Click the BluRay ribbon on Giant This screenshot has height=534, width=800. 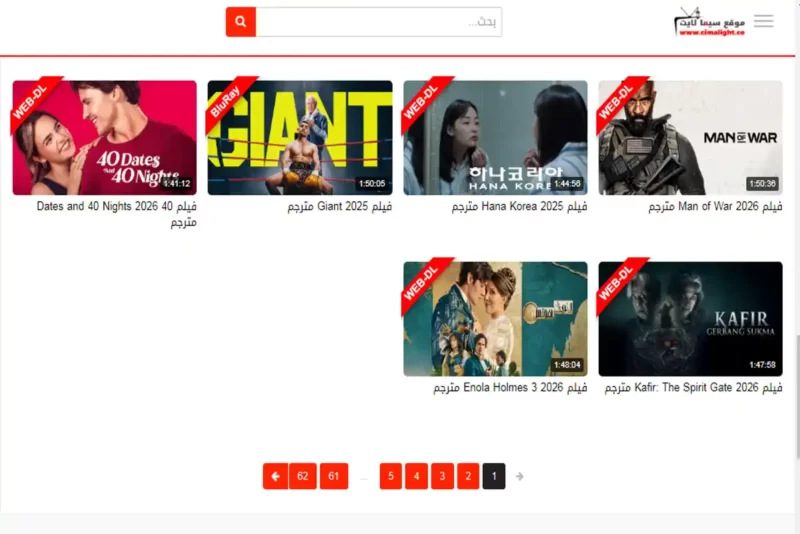(227, 101)
